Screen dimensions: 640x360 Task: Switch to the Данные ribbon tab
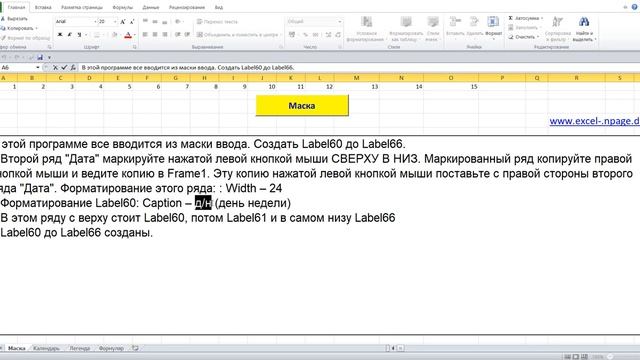click(x=151, y=7)
